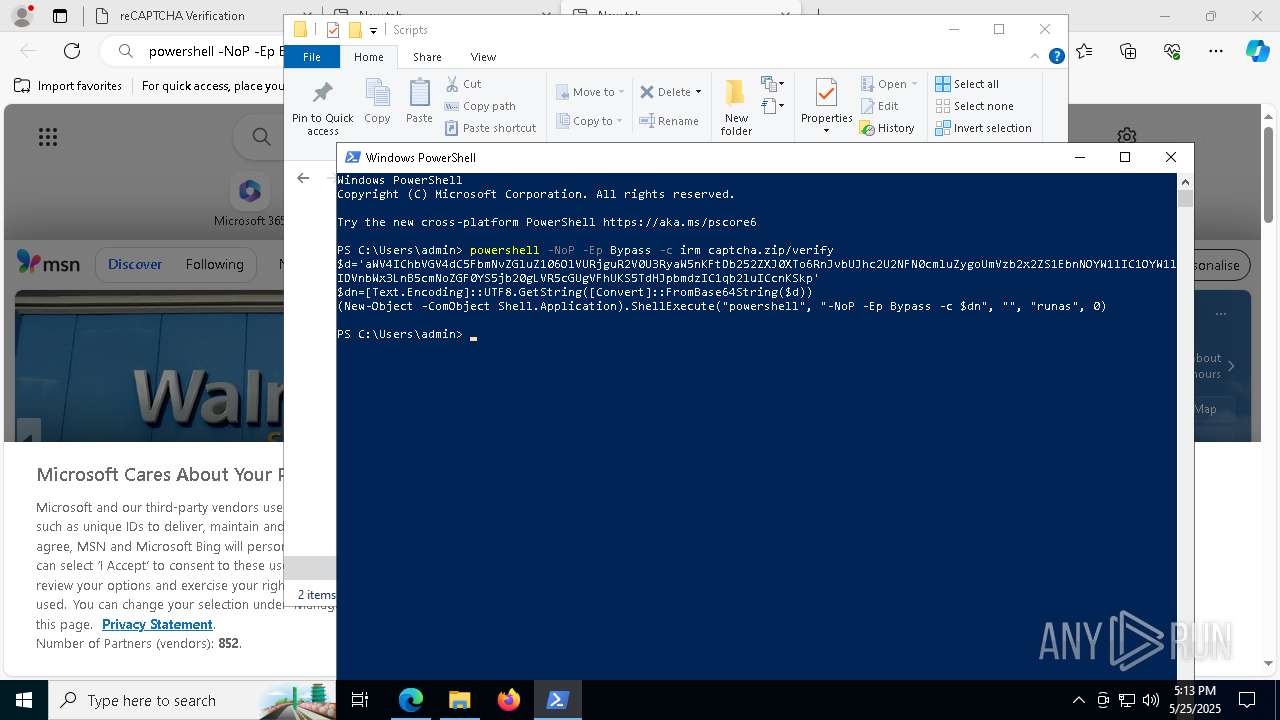Screen dimensions: 1280x720
Task: Select the Home ribbon tab
Action: 368,57
